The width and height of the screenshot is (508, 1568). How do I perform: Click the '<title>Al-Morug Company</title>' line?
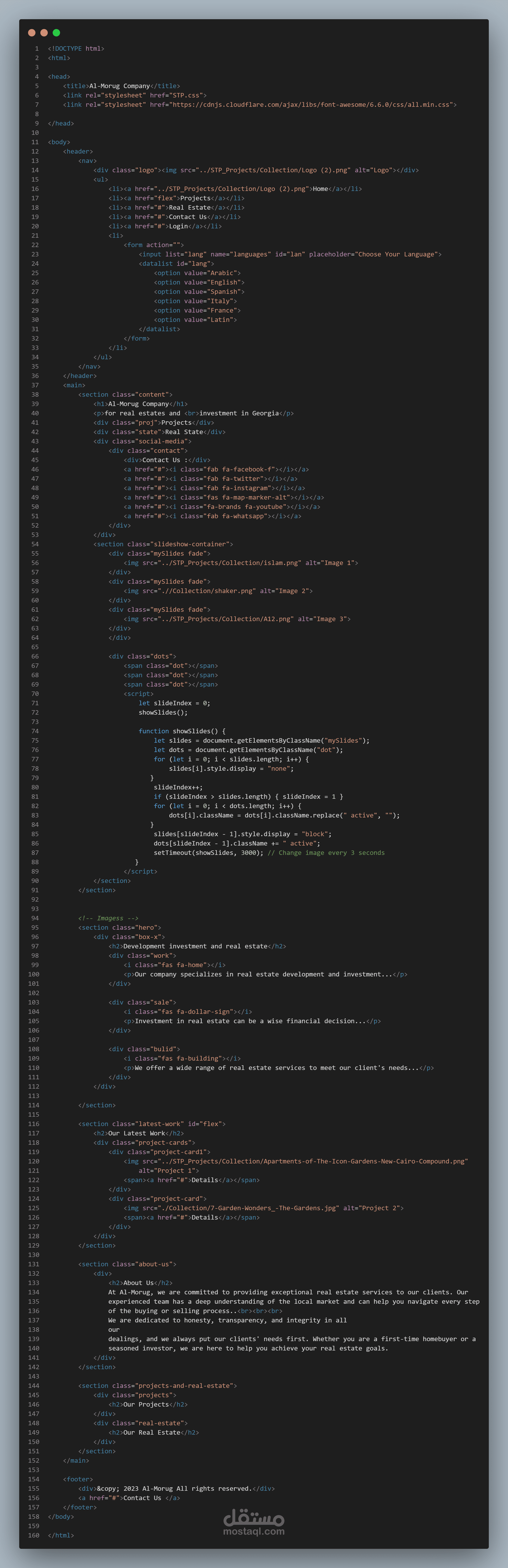pos(121,86)
